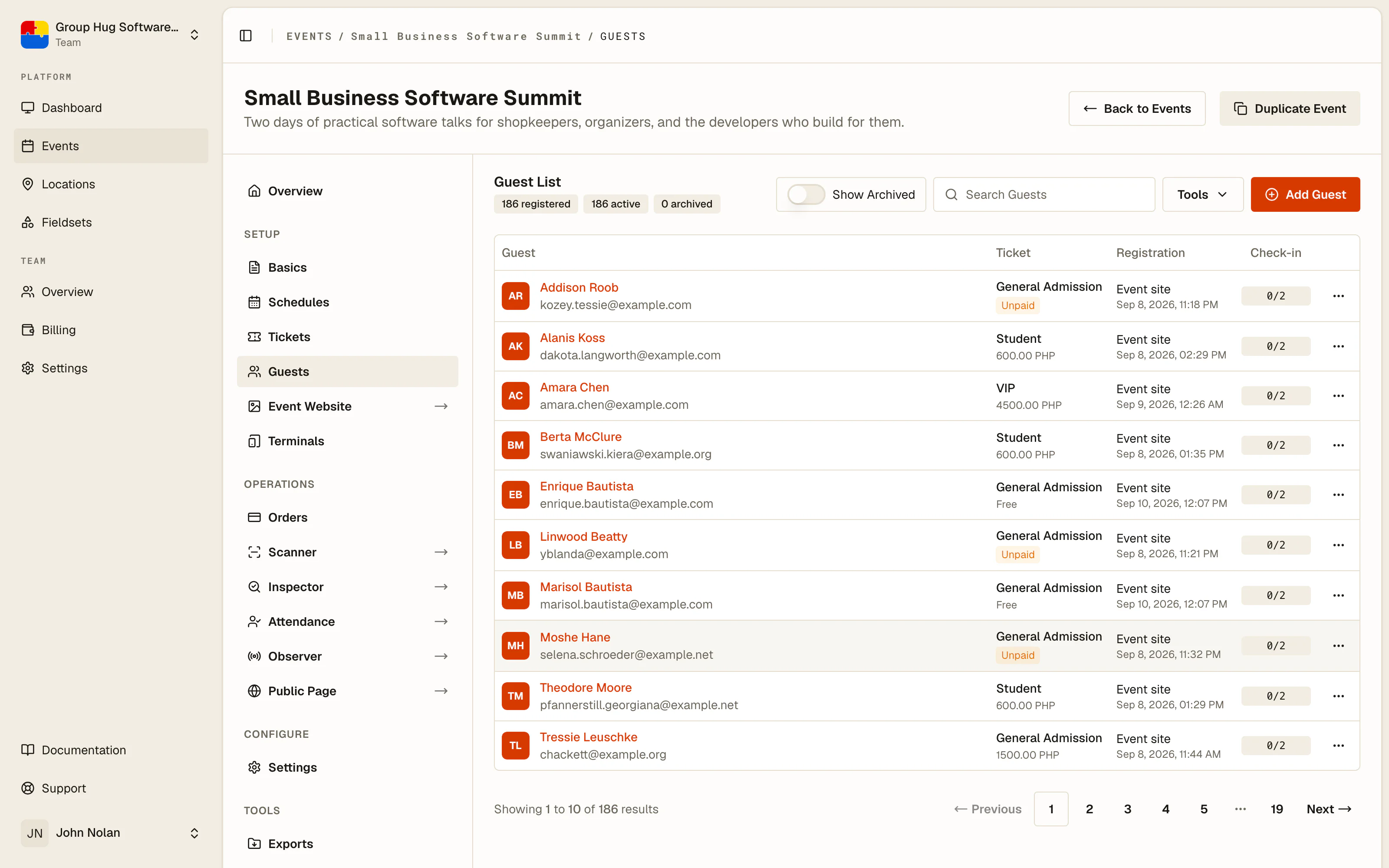Go to Orders in Operations

(347, 517)
